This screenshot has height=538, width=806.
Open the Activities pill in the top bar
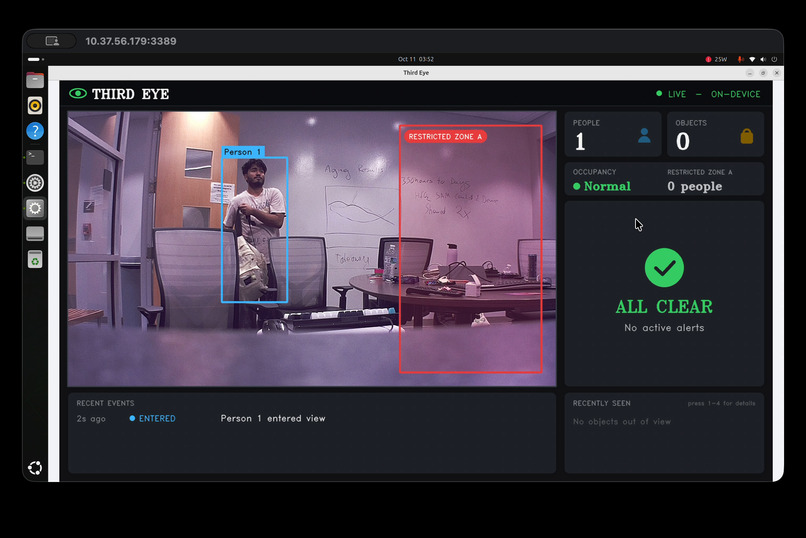pyautogui.click(x=35, y=59)
